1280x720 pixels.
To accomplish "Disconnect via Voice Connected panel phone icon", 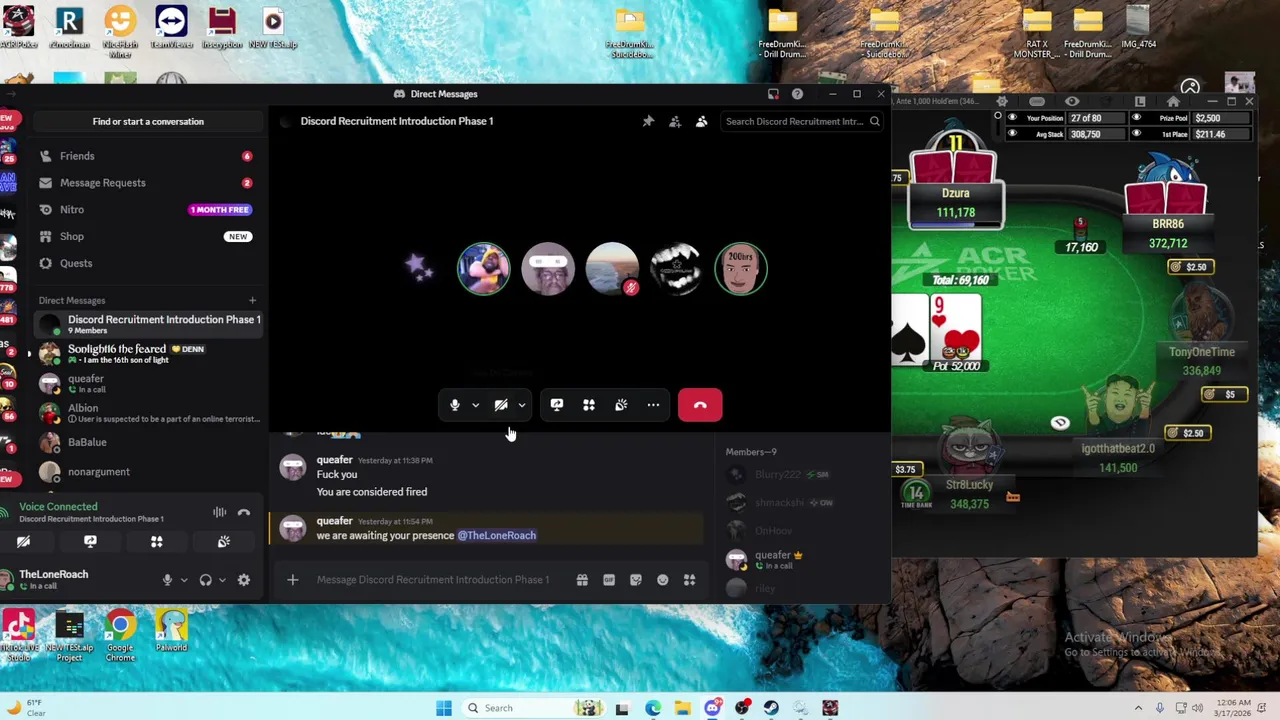I will pyautogui.click(x=244, y=512).
